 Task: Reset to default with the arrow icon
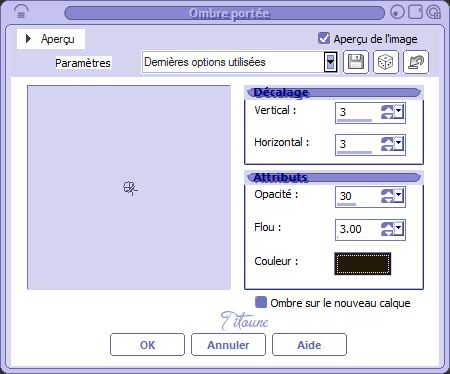coord(416,62)
